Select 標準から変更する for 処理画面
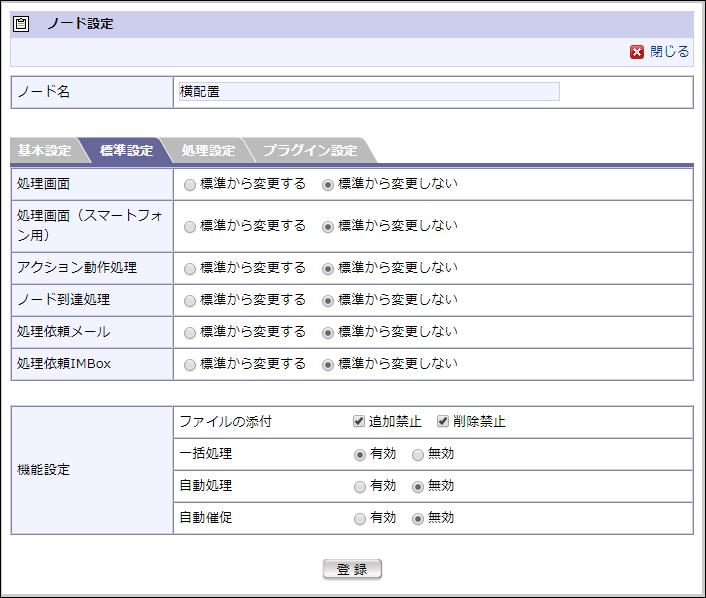The image size is (706, 598). pyautogui.click(x=190, y=185)
